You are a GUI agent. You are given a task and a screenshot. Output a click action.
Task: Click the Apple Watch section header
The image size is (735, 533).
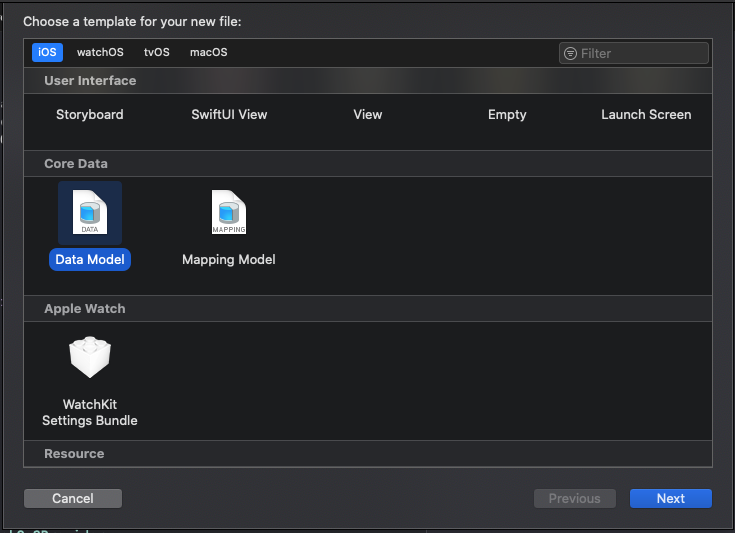coord(368,308)
